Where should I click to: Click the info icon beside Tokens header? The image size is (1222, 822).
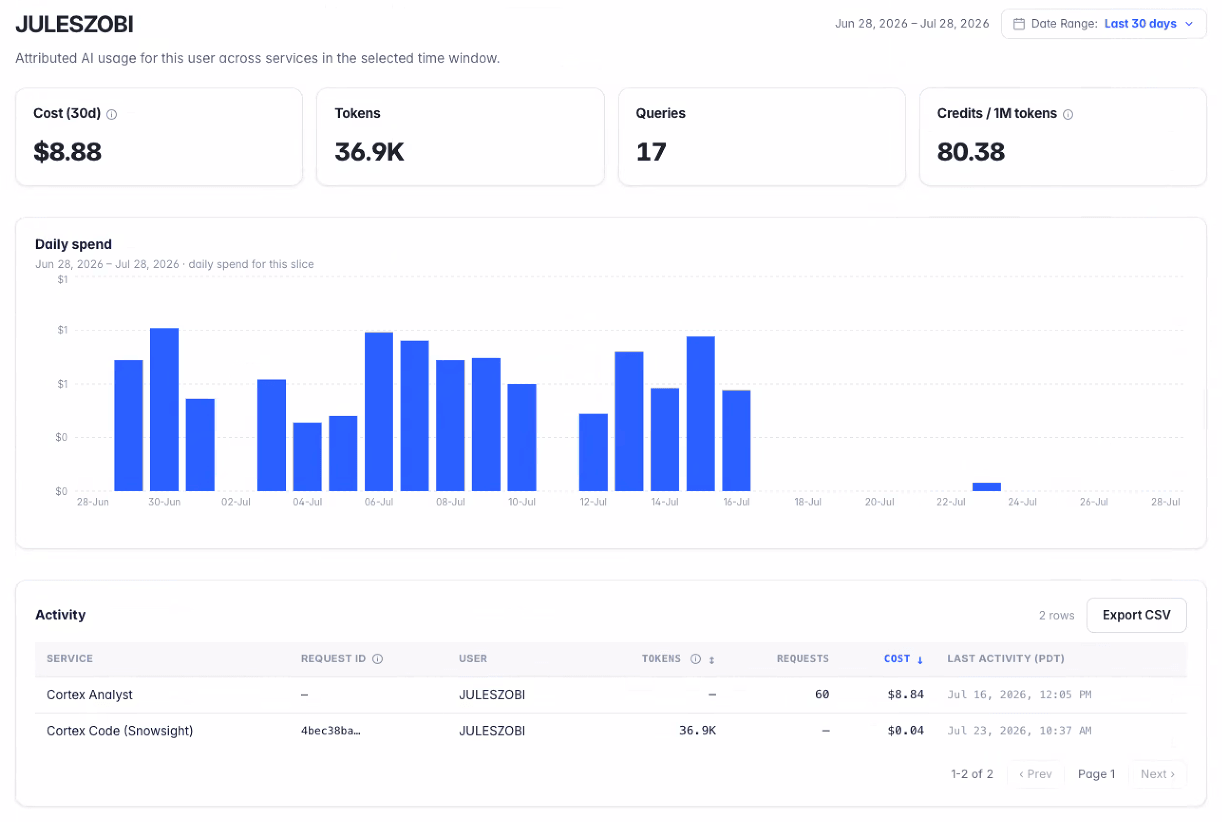click(695, 659)
